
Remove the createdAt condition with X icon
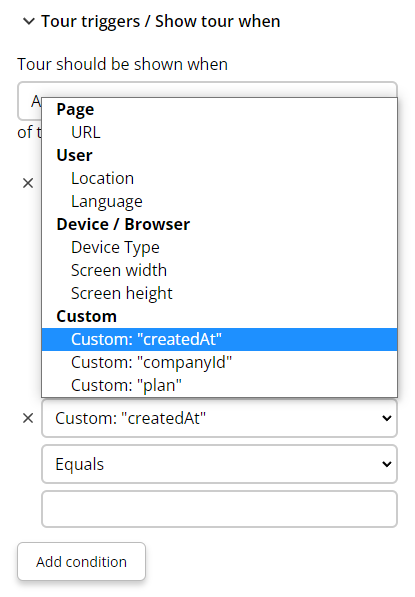pyautogui.click(x=28, y=418)
